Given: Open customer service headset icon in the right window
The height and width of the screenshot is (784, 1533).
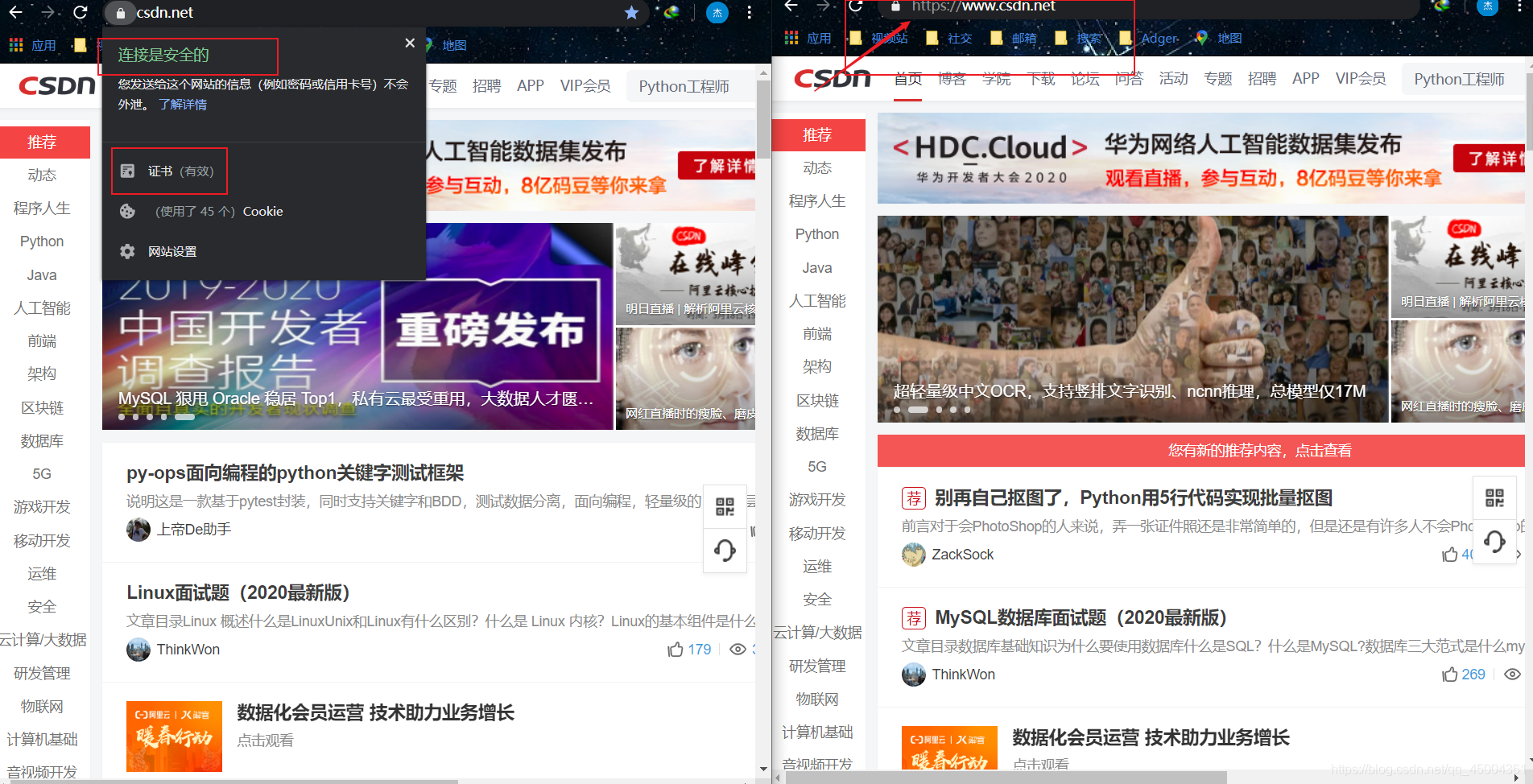Looking at the screenshot, I should coord(1494,542).
